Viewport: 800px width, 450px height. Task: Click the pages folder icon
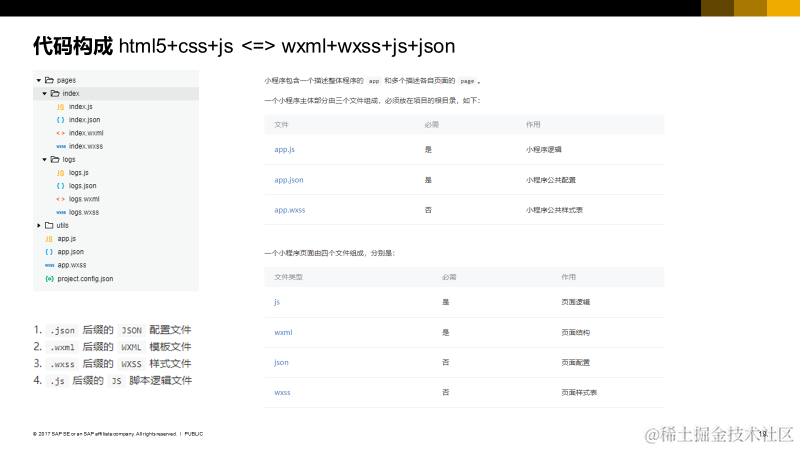coord(49,80)
